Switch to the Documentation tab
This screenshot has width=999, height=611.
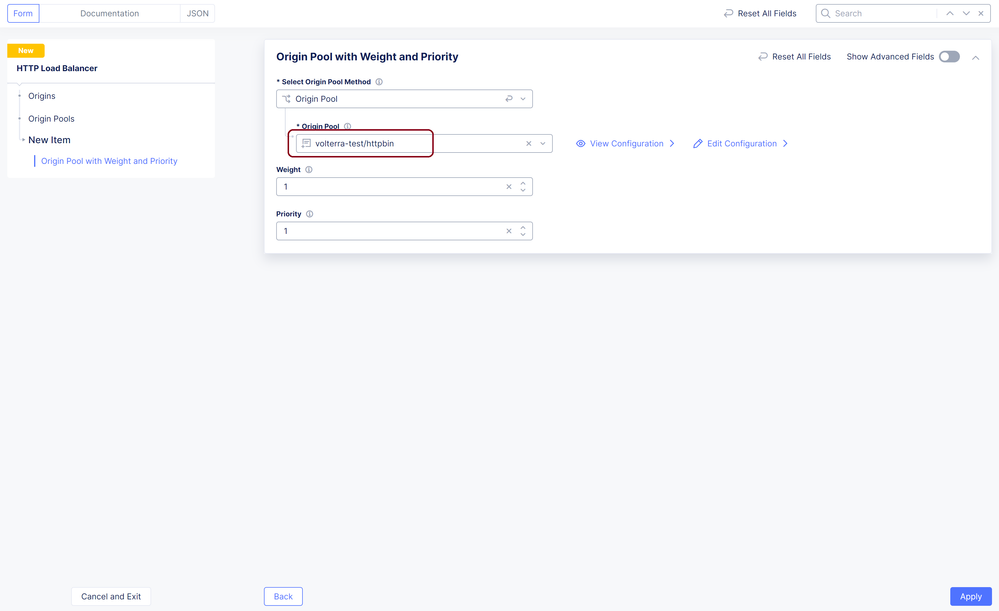click(110, 14)
